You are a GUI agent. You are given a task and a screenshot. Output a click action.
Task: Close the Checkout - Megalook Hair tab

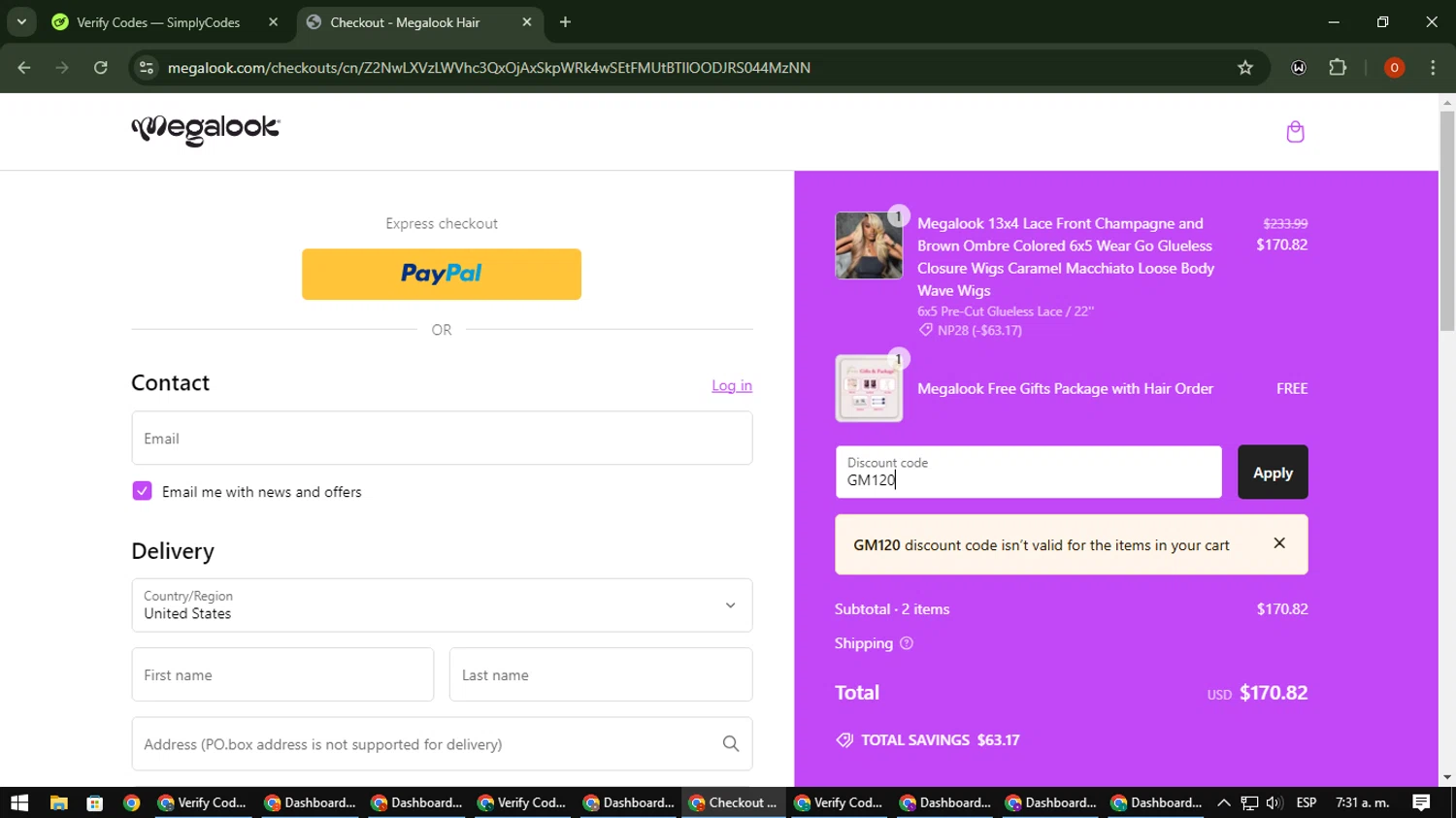(x=527, y=21)
